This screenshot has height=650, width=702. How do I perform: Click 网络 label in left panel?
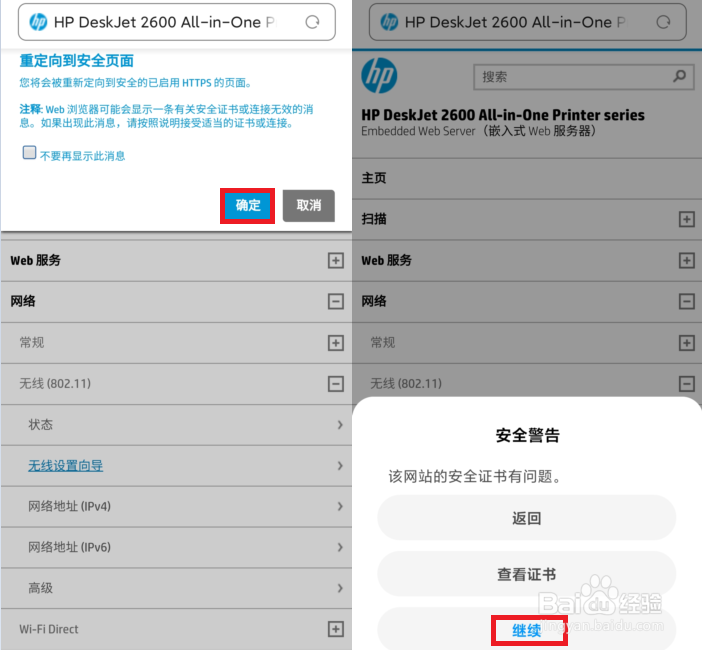pyautogui.click(x=23, y=301)
